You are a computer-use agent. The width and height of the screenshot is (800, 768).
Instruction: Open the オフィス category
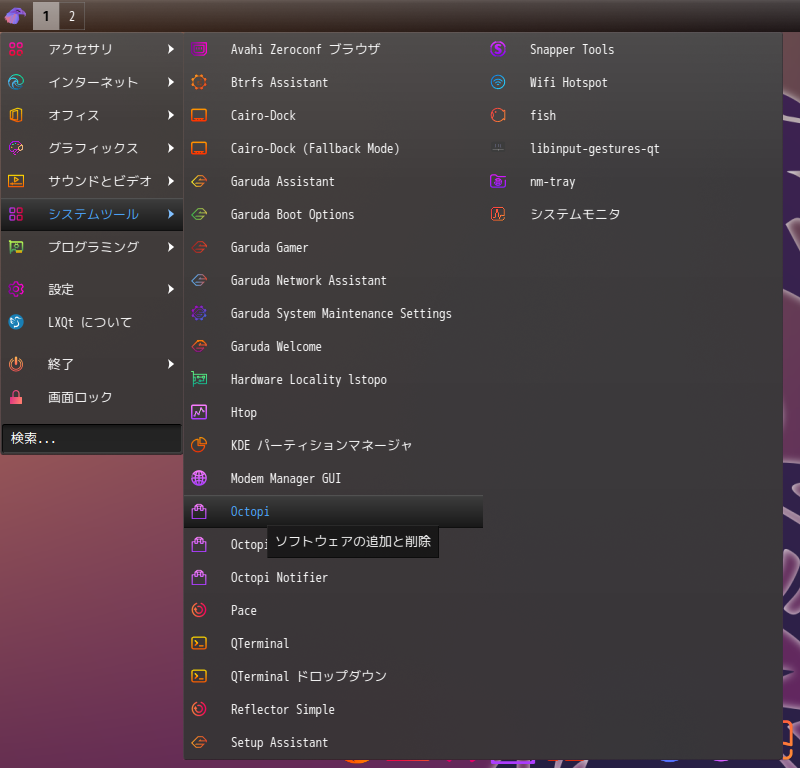(x=92, y=115)
